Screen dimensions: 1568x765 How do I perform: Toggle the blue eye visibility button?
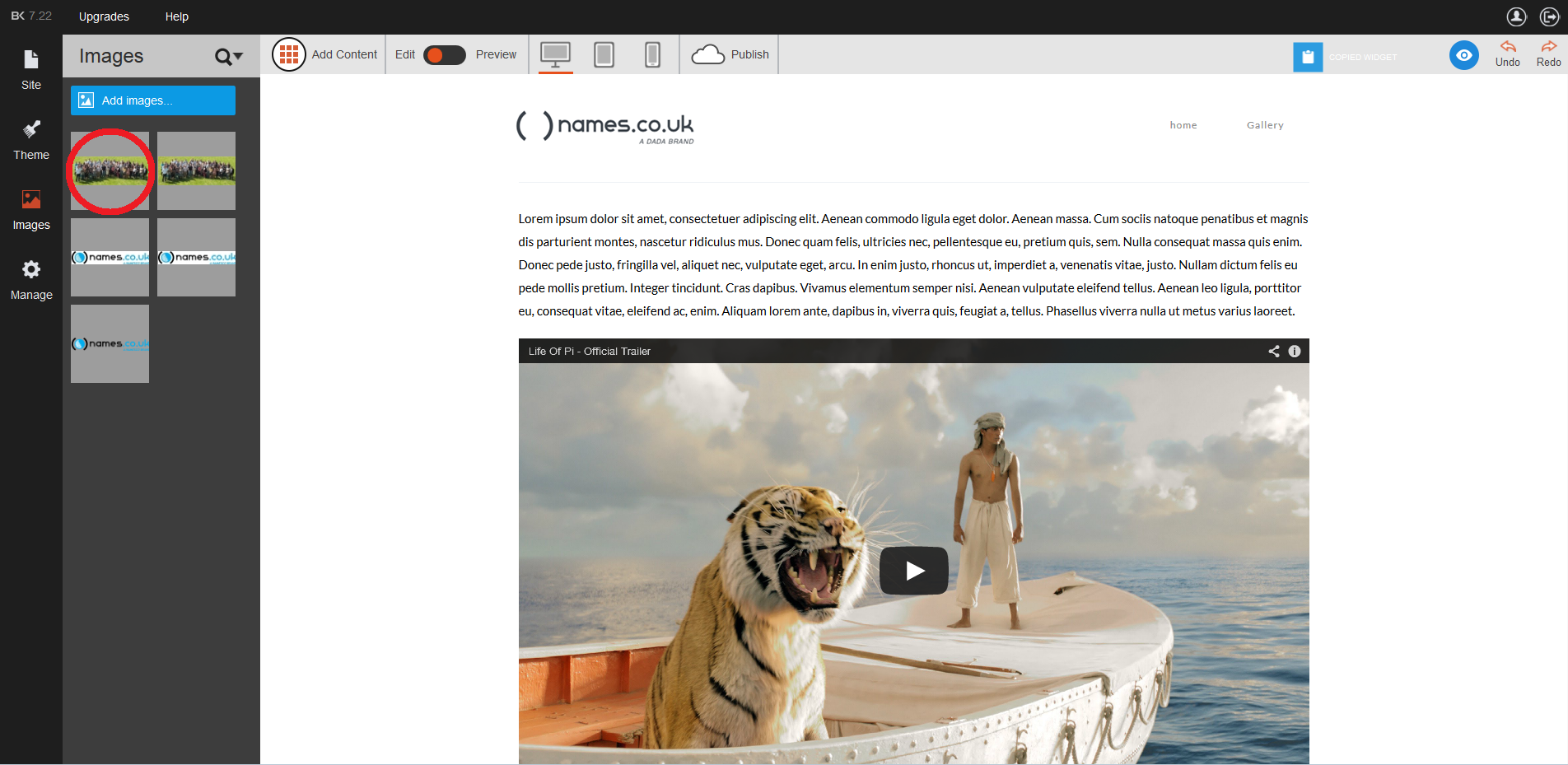click(x=1464, y=55)
